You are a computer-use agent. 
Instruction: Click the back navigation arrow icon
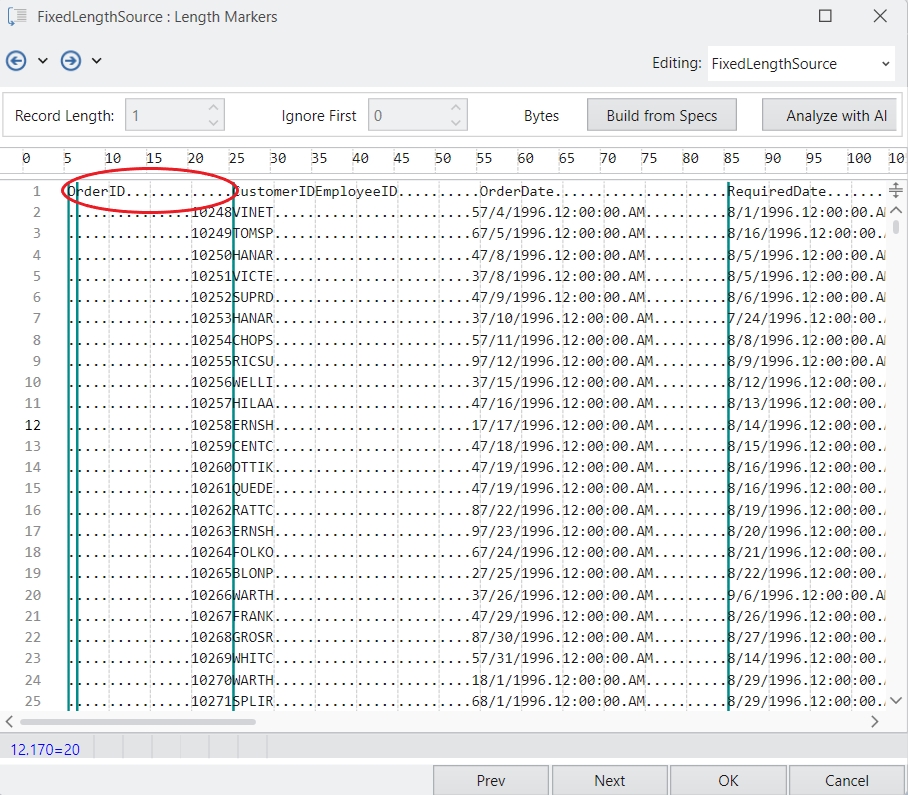click(16, 61)
